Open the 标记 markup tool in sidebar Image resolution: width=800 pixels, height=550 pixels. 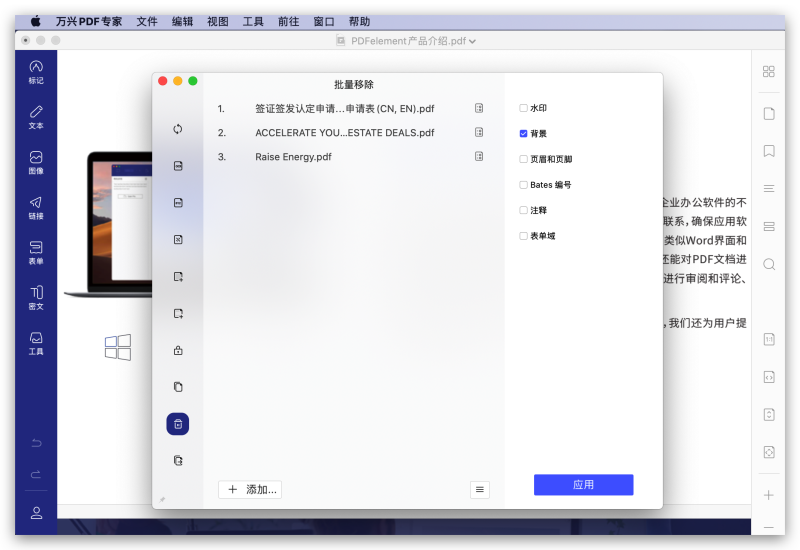point(36,71)
